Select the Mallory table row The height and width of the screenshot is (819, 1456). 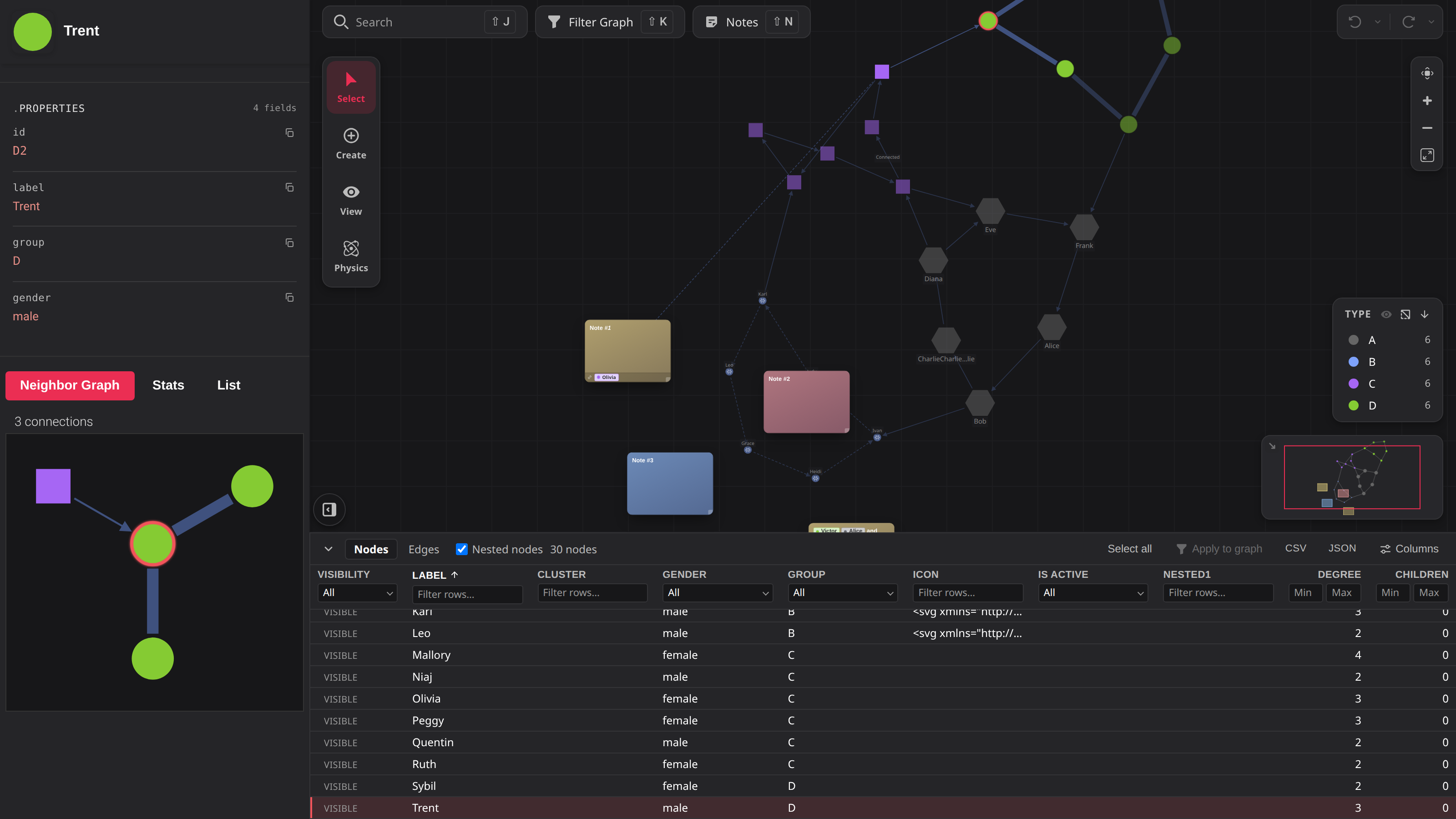point(883,655)
